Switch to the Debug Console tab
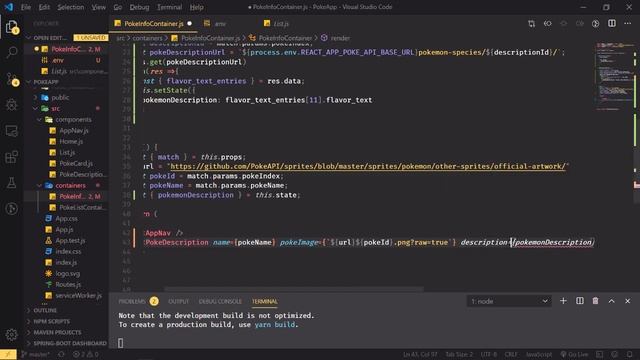 point(220,301)
